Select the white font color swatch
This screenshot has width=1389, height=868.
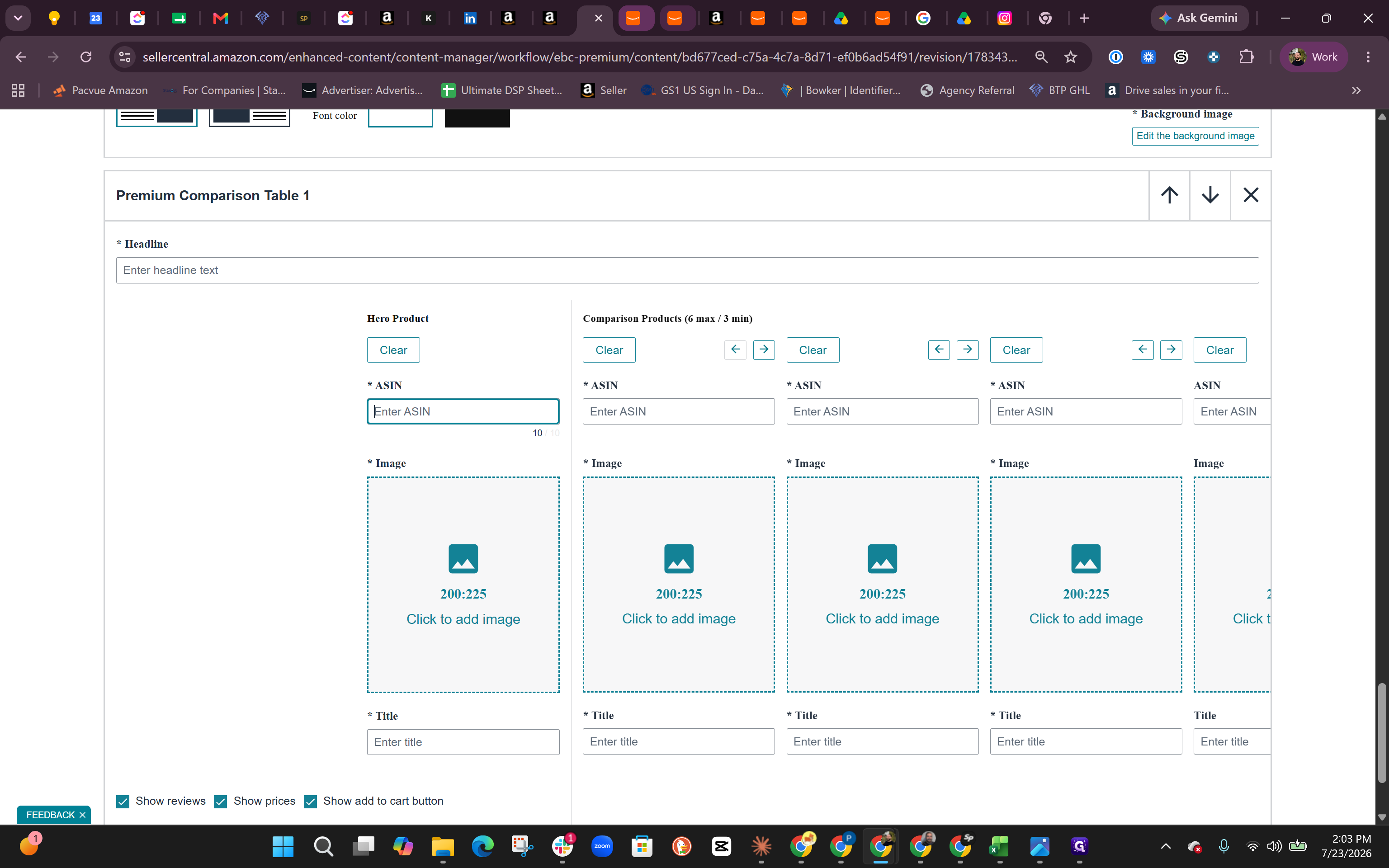coord(400,118)
